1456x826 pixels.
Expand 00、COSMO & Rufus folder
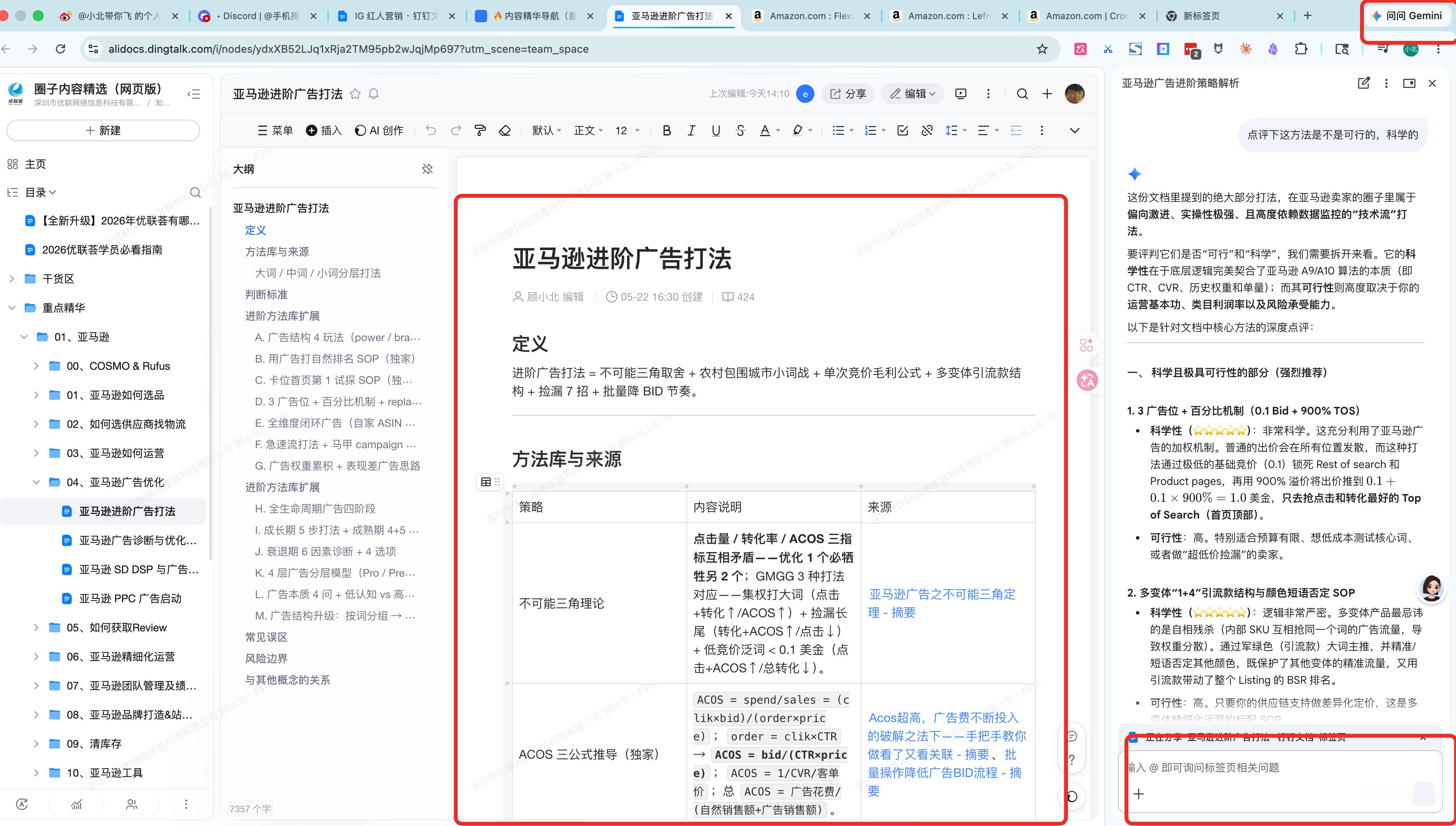point(36,366)
